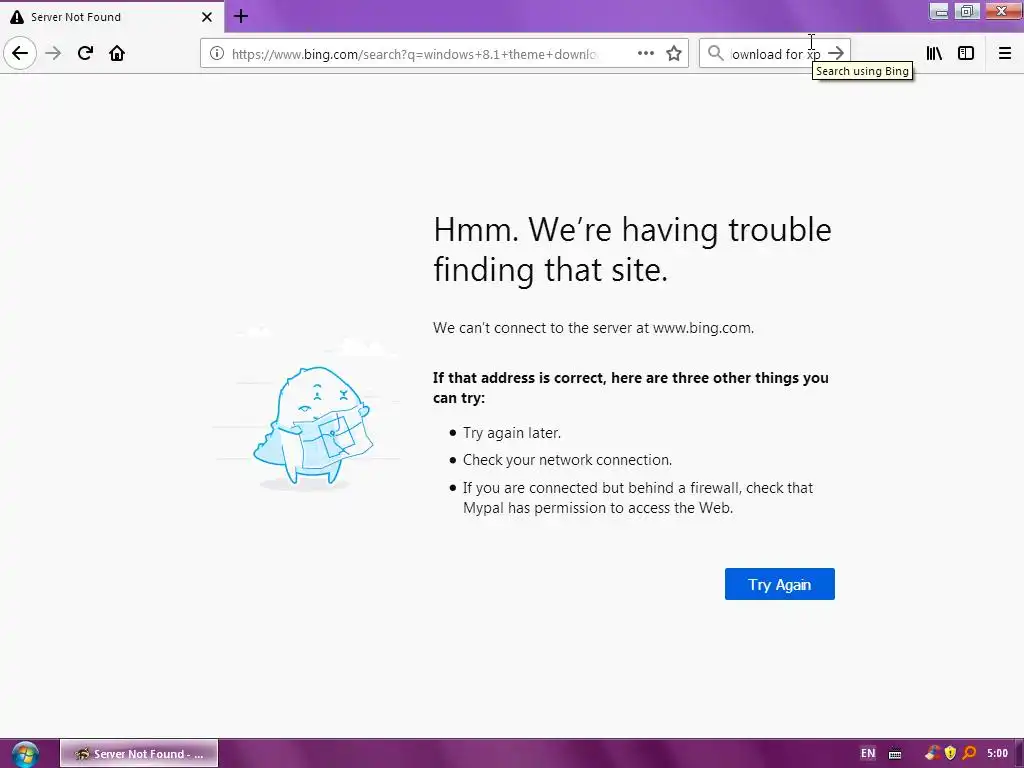Open the Library bookshelf icon

tap(934, 54)
